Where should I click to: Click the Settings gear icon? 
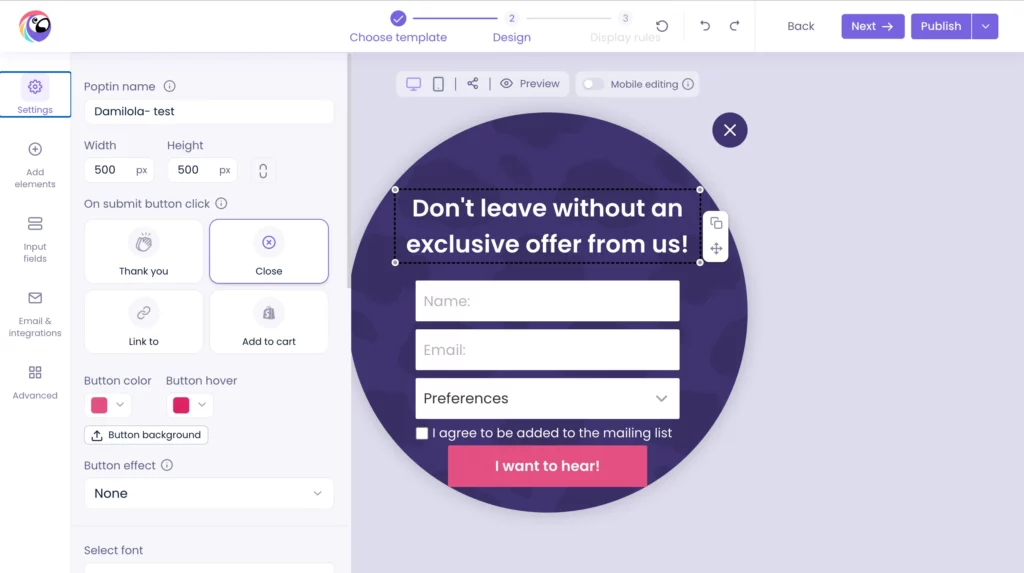[35, 87]
